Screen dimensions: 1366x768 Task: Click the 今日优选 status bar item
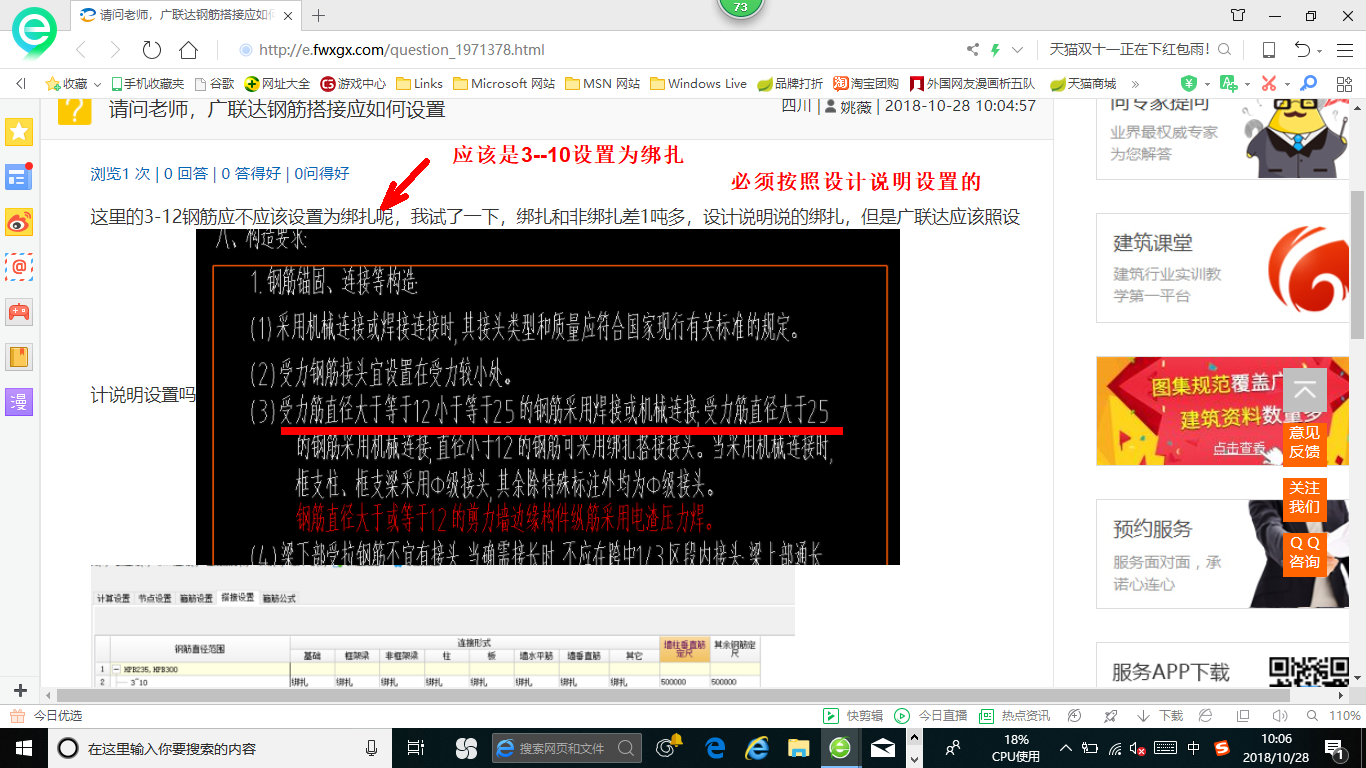point(46,716)
